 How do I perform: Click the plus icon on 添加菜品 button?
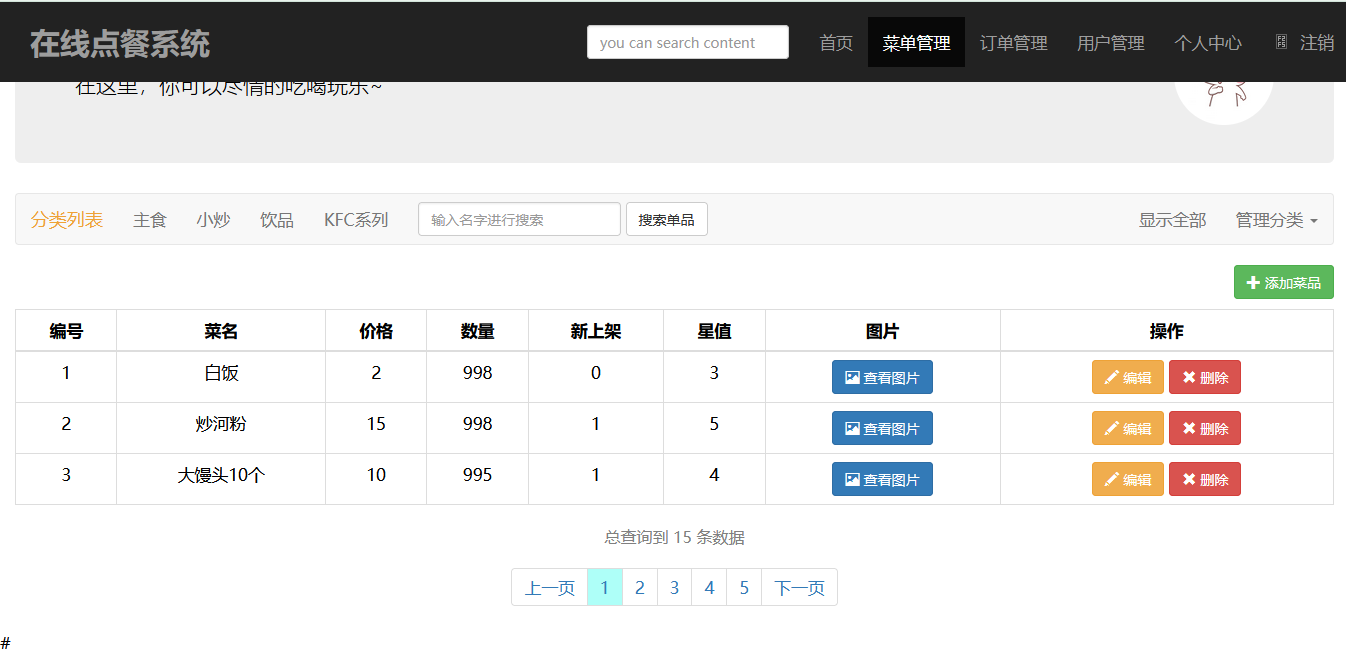(x=1252, y=282)
